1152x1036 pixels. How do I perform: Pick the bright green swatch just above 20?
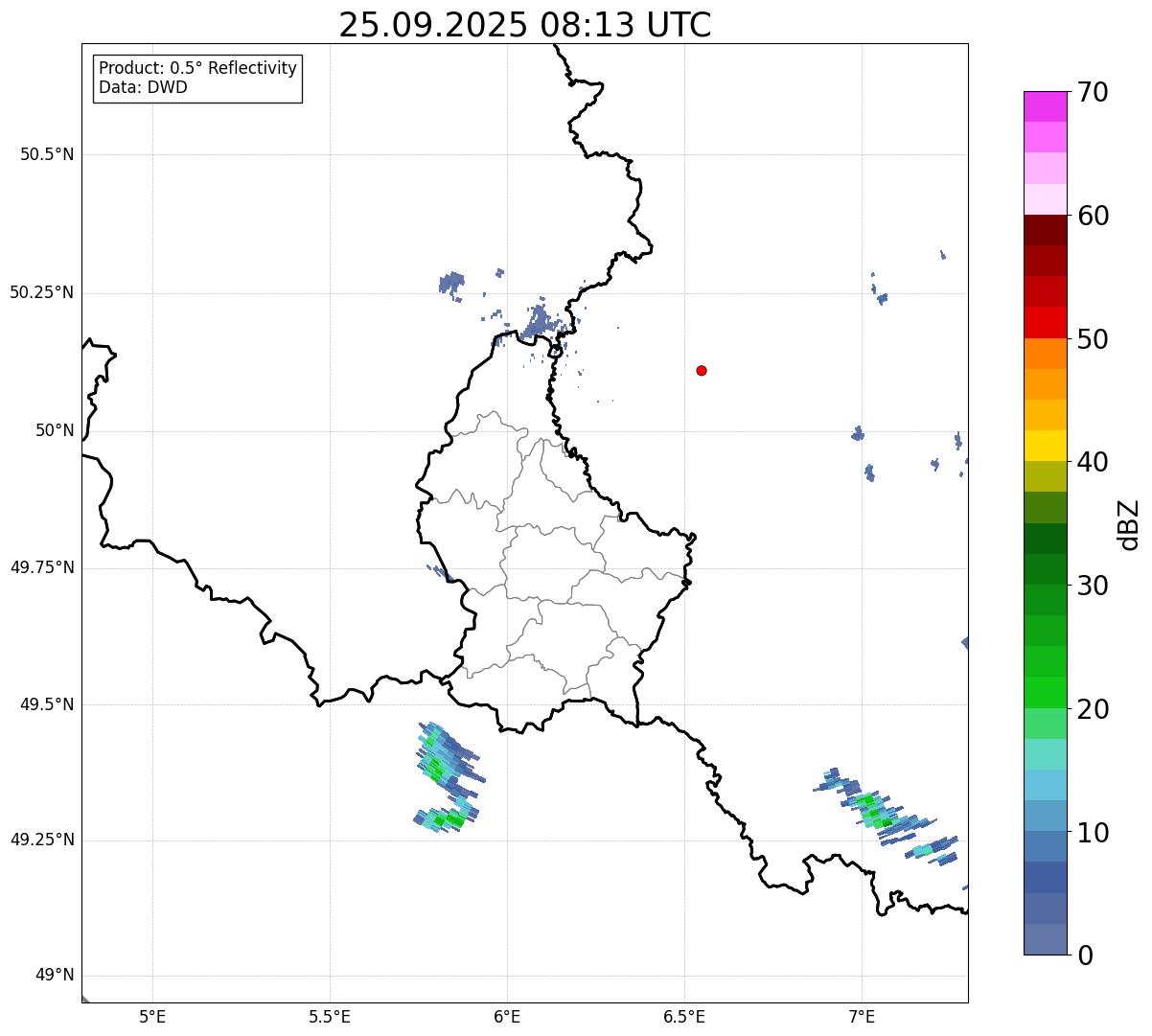[1045, 692]
